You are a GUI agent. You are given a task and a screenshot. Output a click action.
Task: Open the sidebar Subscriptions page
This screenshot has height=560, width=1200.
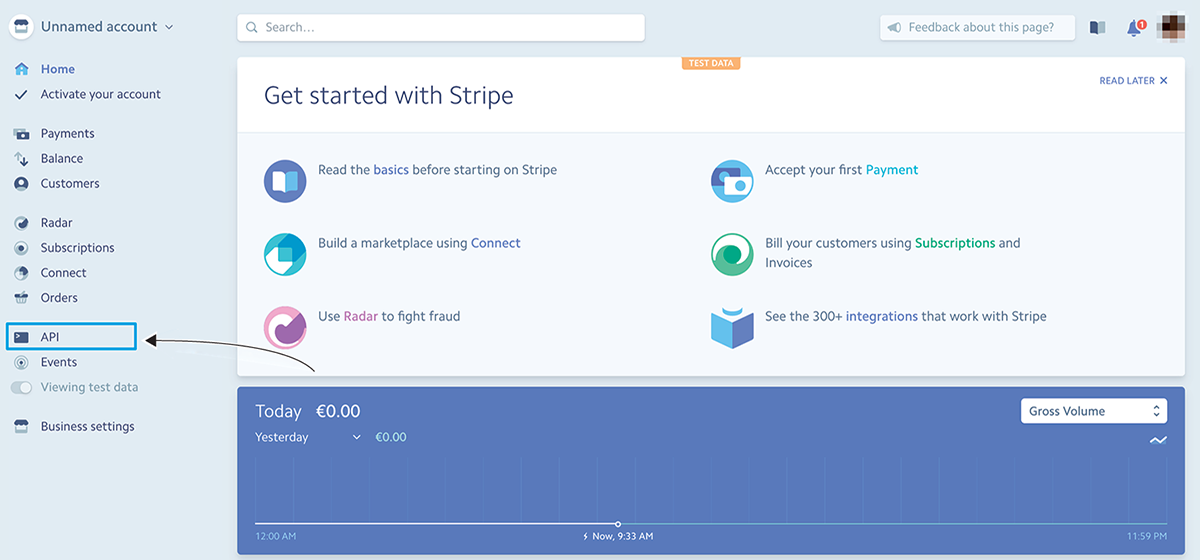coord(78,248)
